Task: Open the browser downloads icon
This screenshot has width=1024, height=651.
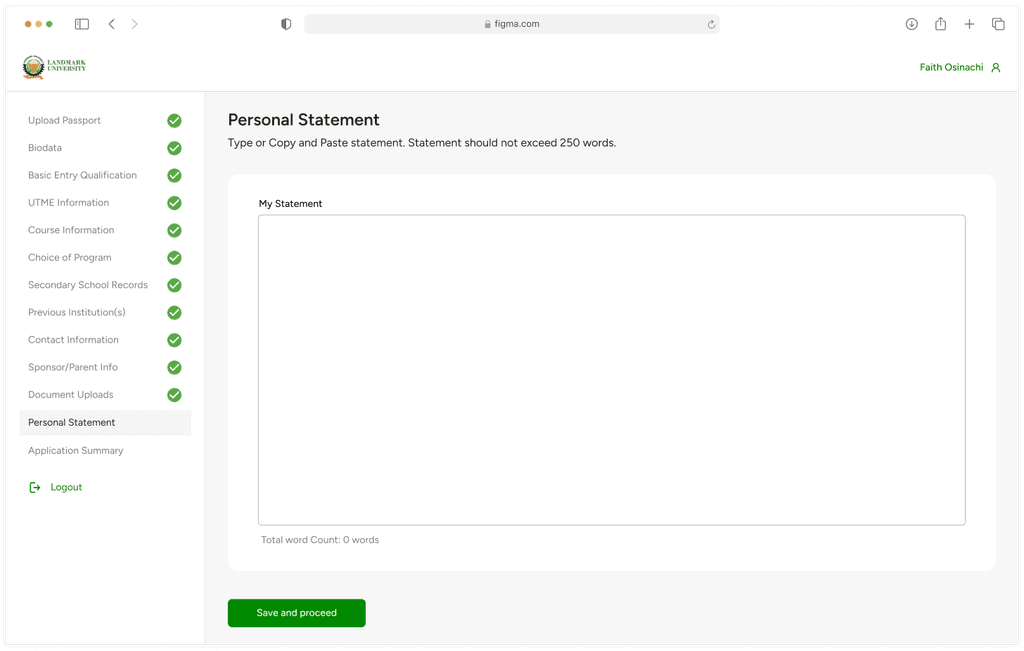Action: 912,24
